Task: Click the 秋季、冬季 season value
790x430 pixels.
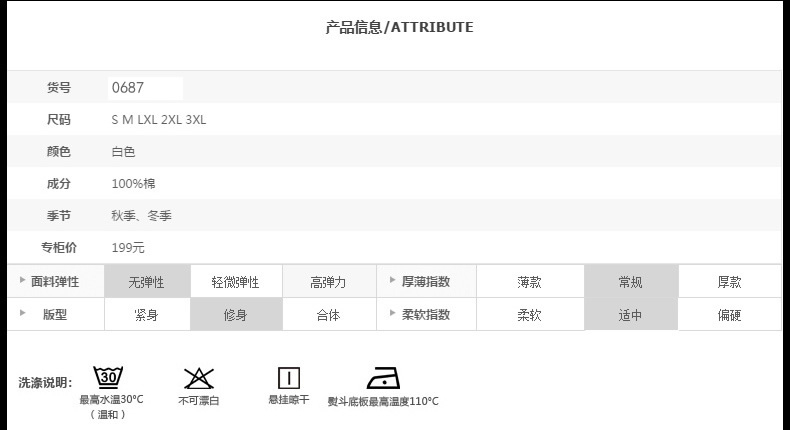Action: pos(142,215)
